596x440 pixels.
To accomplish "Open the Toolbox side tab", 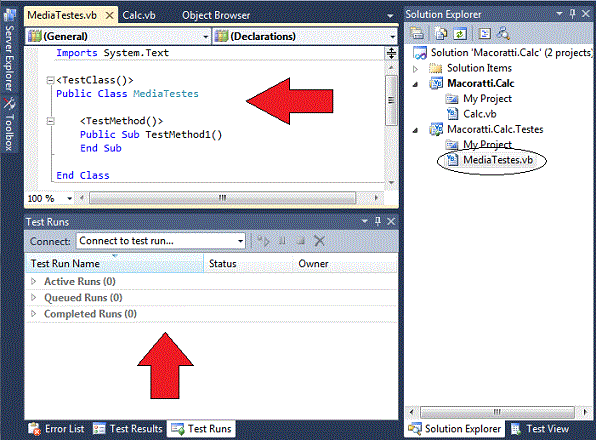I will tap(9, 124).
